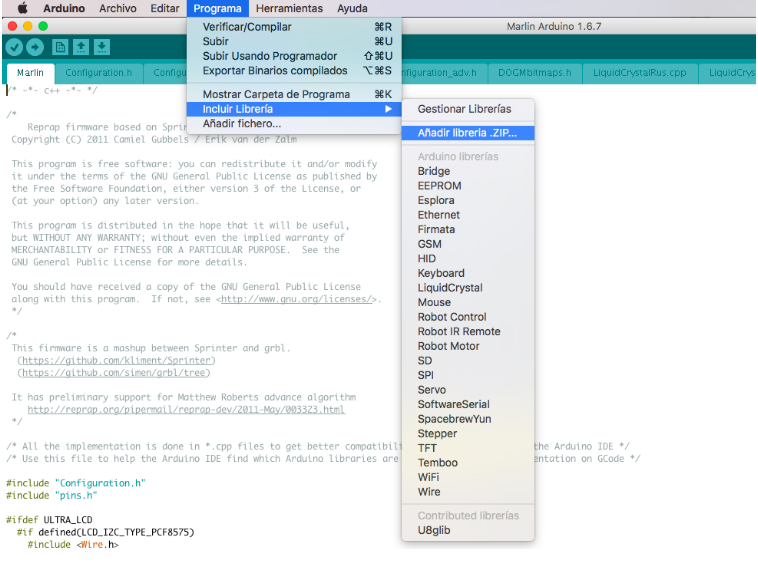Close the Programa menu
758x565 pixels.
pos(217,8)
